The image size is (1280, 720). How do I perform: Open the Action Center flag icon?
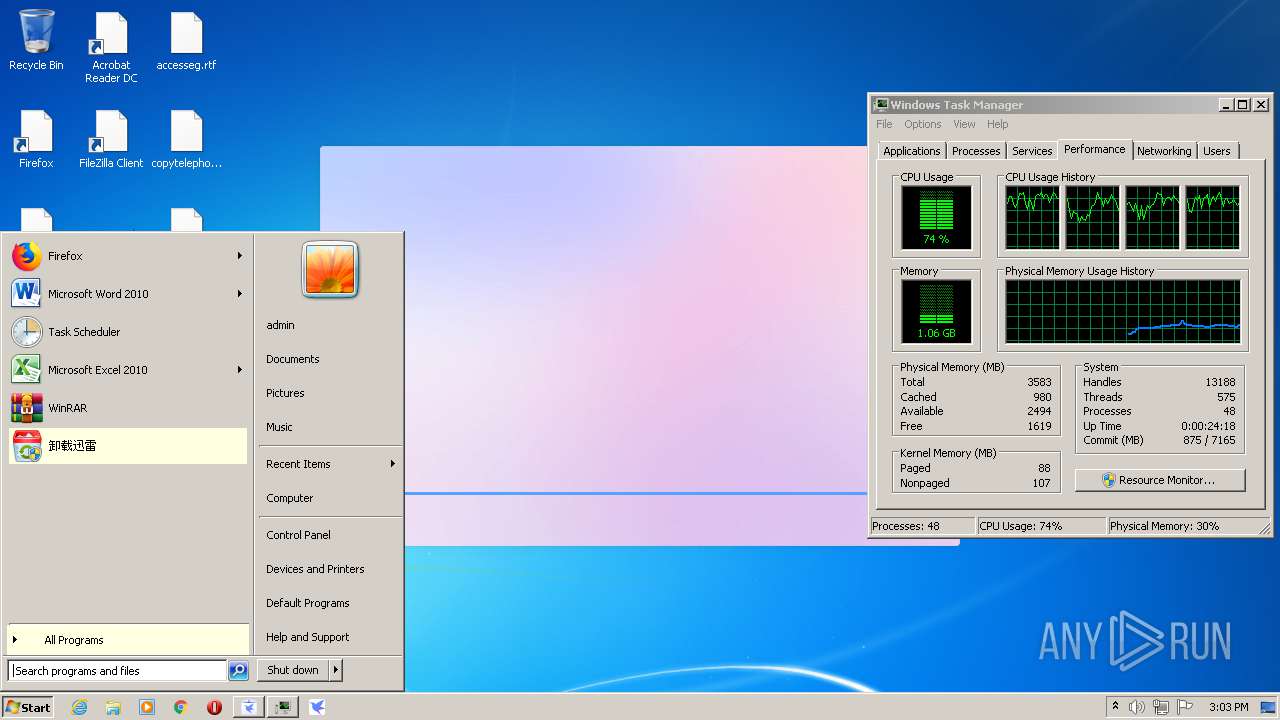coord(1185,707)
